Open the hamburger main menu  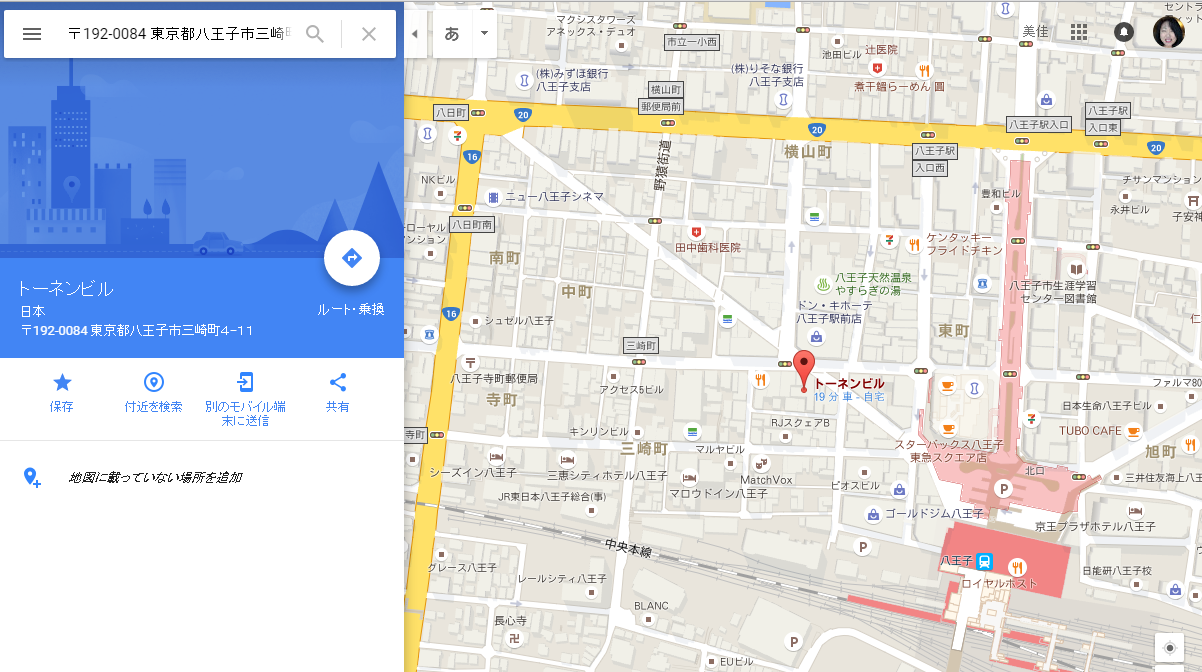32,34
